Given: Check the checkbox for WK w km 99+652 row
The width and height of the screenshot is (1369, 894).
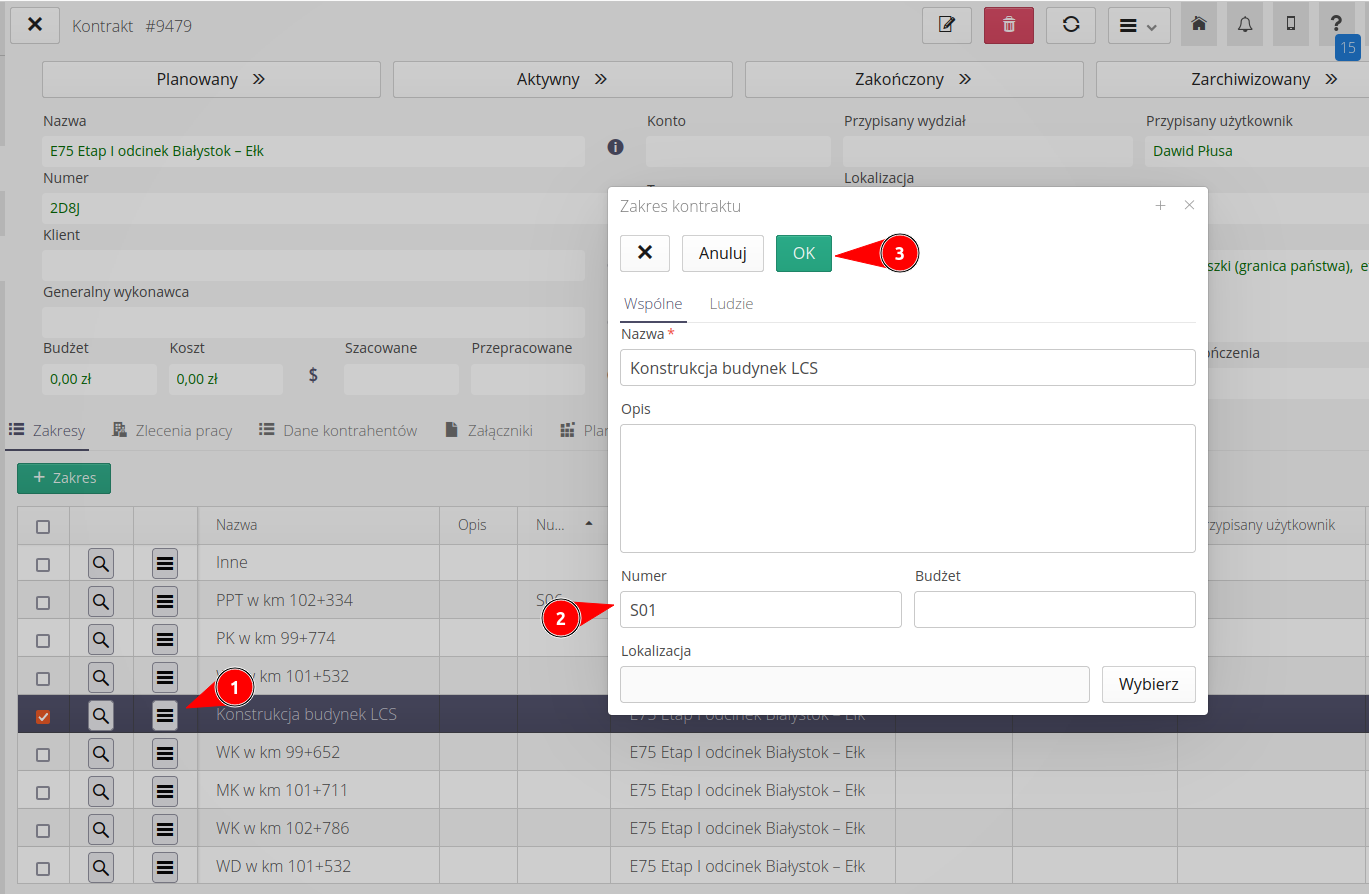Looking at the screenshot, I should (43, 753).
